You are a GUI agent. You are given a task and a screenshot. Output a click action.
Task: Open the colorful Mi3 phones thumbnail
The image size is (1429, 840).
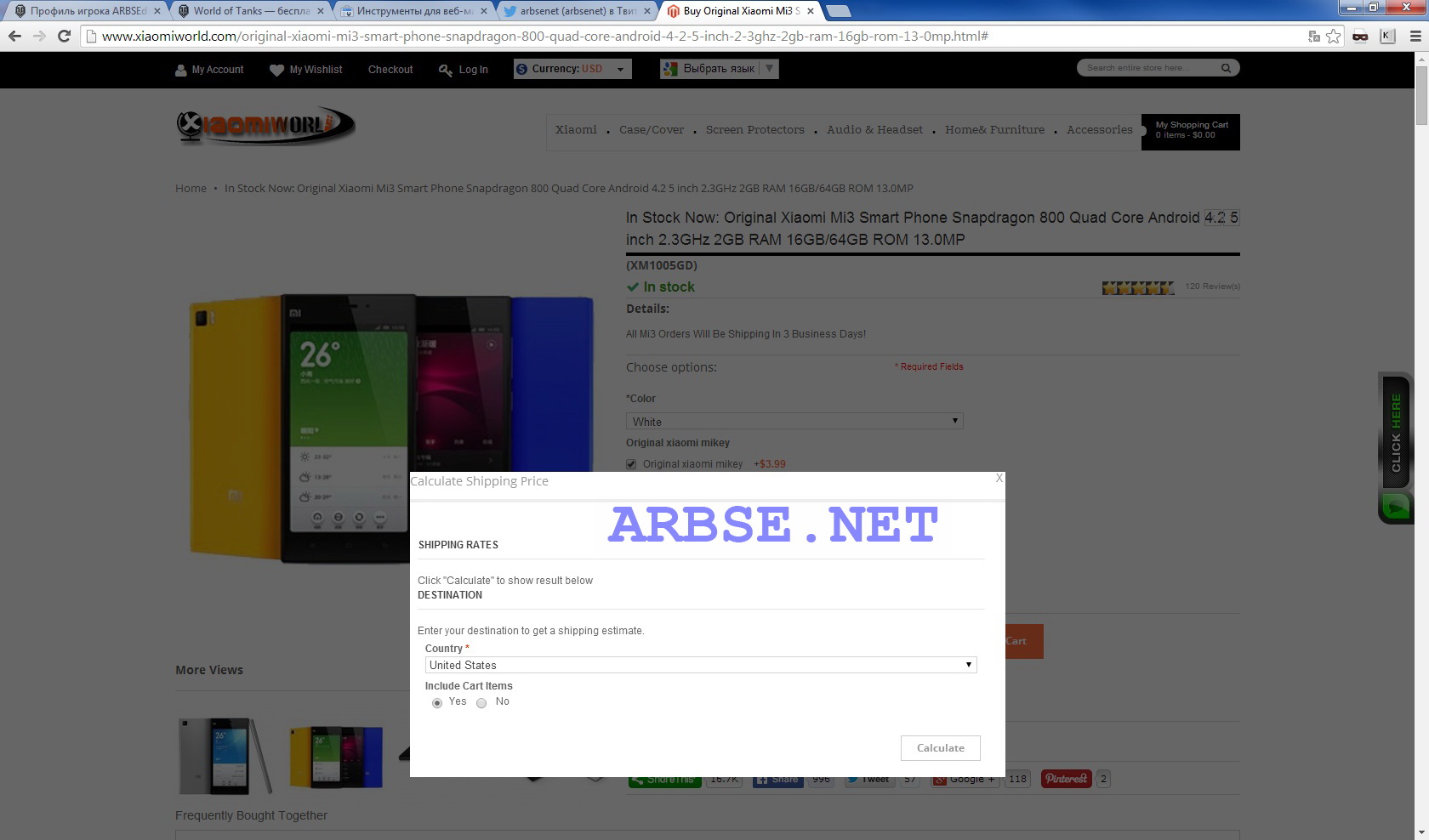point(336,757)
